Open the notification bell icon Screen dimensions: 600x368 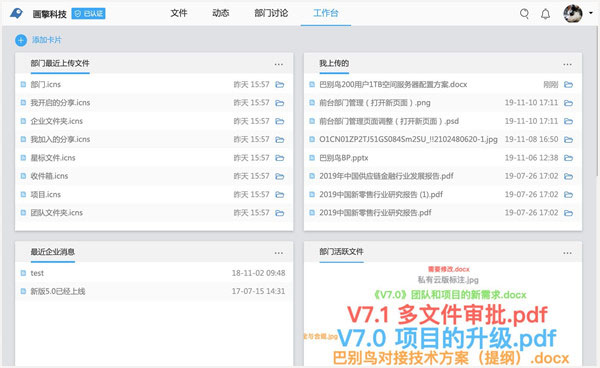tap(545, 14)
